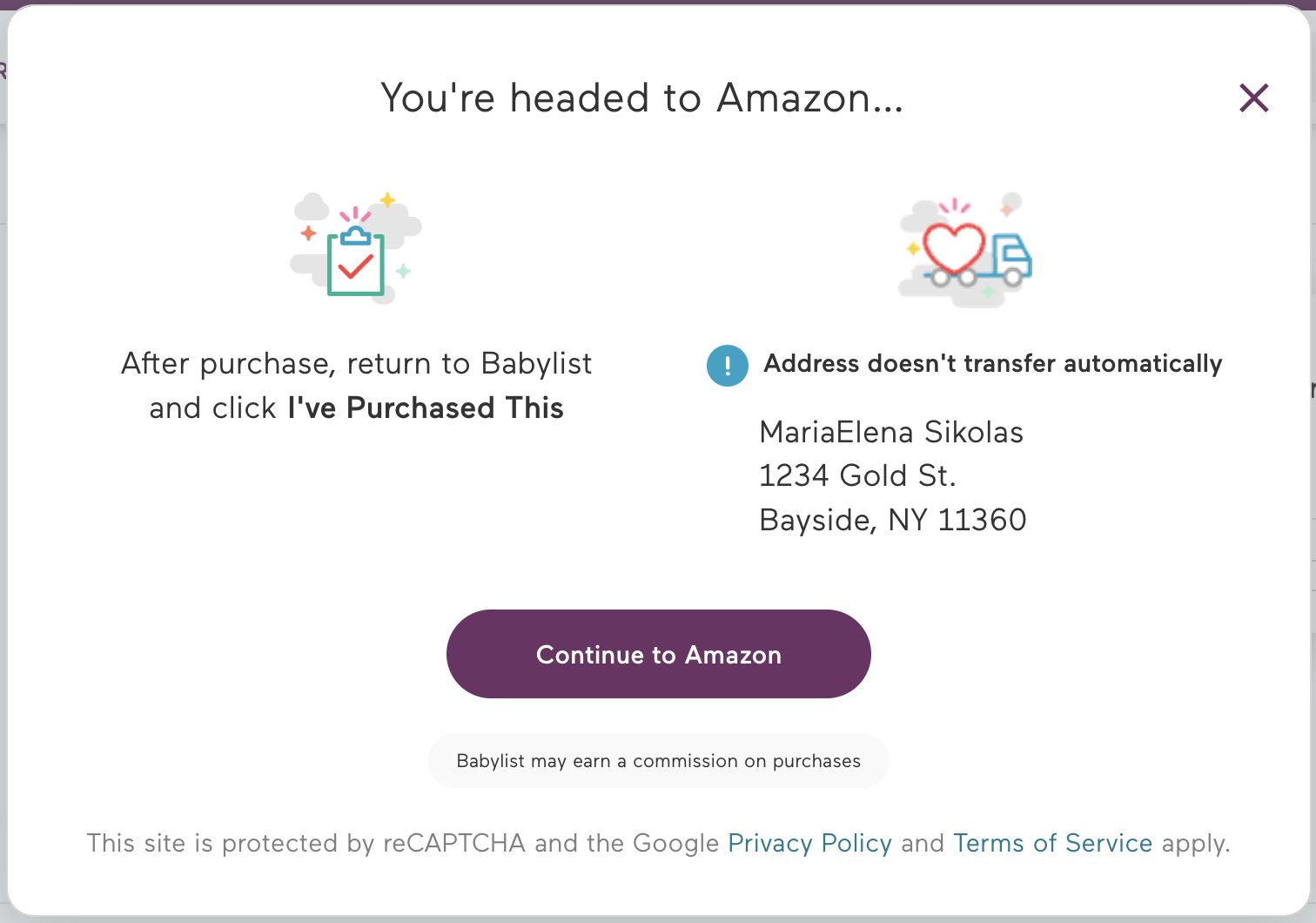1316x923 pixels.
Task: Click the red checkmark on the clipboard
Action: click(x=355, y=265)
